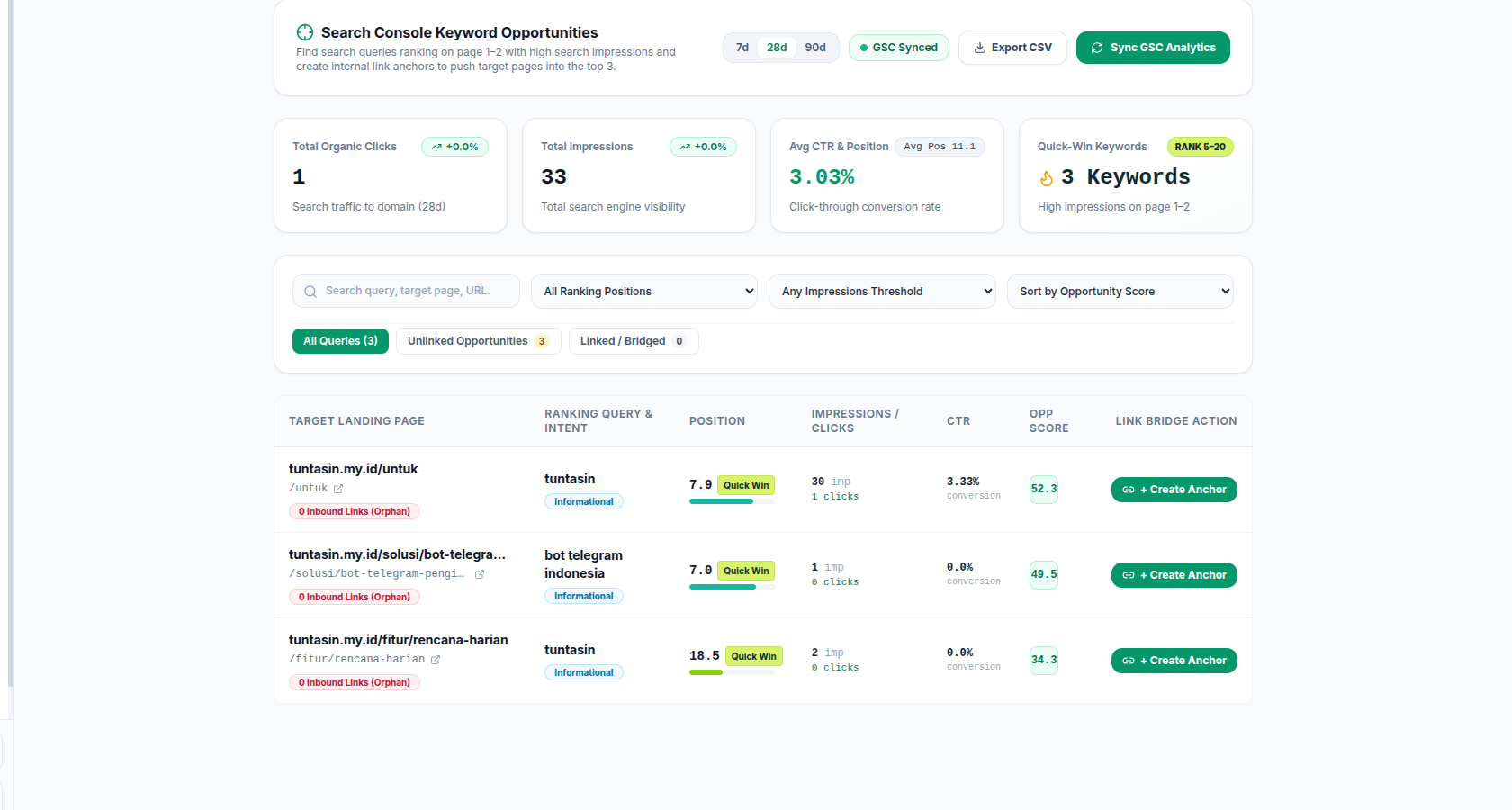
Task: Focus the Search query, target page, URL field
Action: (x=406, y=291)
